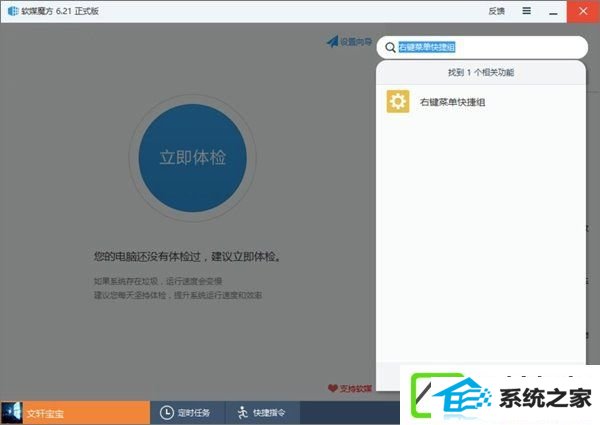600x425 pixels.
Task: Open 快捷指令 quick commands
Action: 262,413
